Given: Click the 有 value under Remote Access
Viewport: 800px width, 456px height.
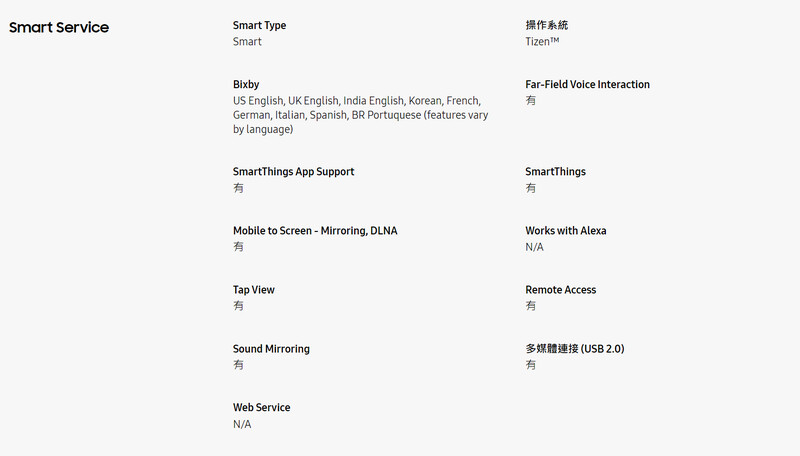Looking at the screenshot, I should pyautogui.click(x=531, y=306).
